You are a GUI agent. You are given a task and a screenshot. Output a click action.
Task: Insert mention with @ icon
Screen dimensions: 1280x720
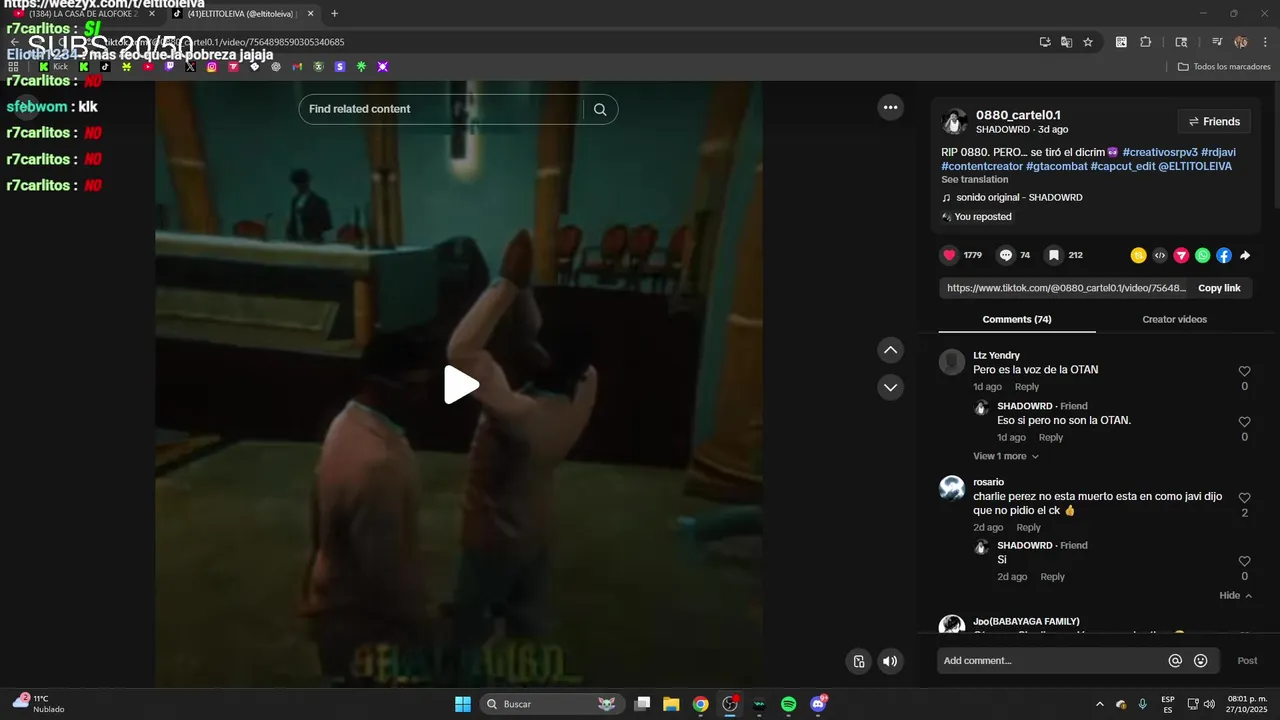(x=1175, y=661)
